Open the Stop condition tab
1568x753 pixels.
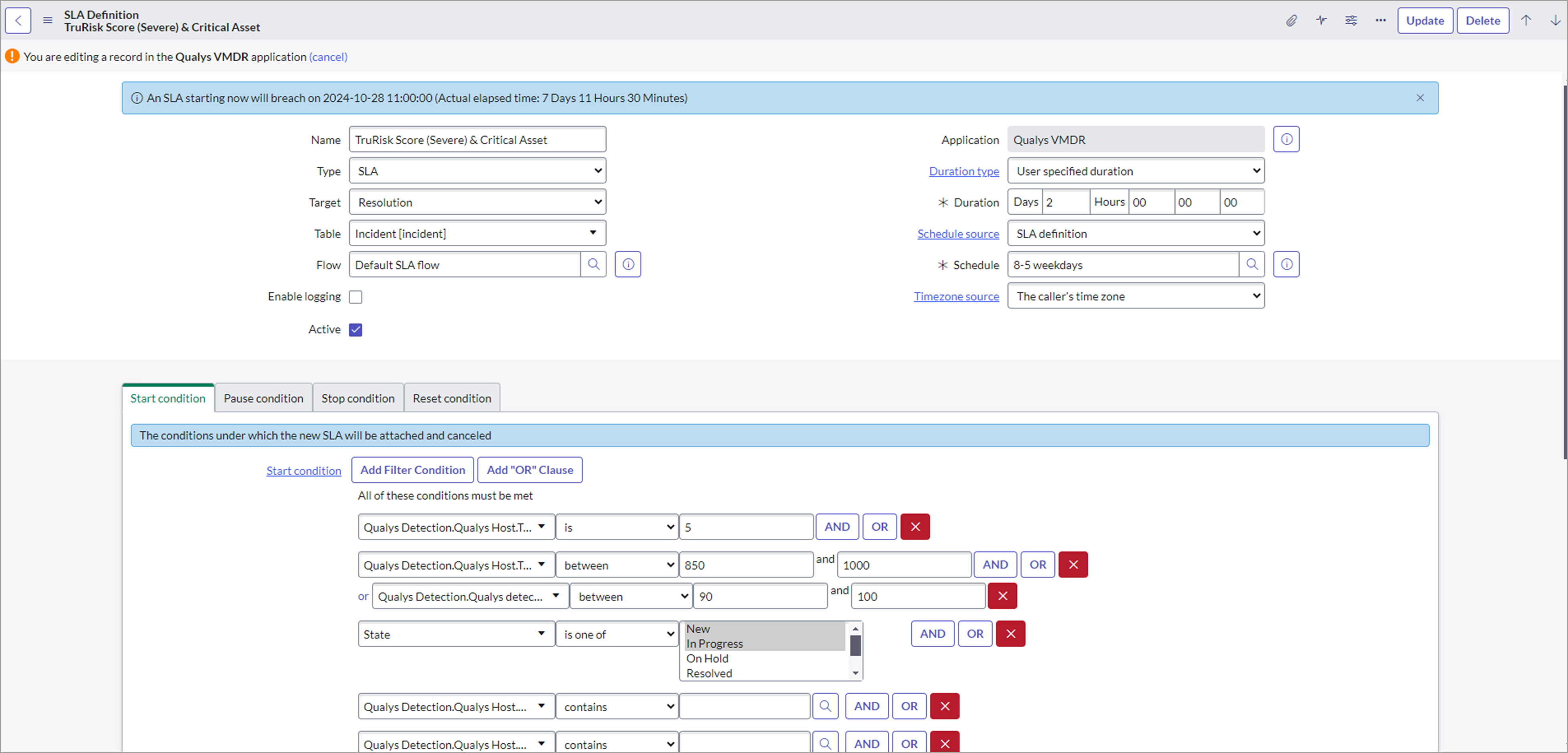tap(358, 398)
